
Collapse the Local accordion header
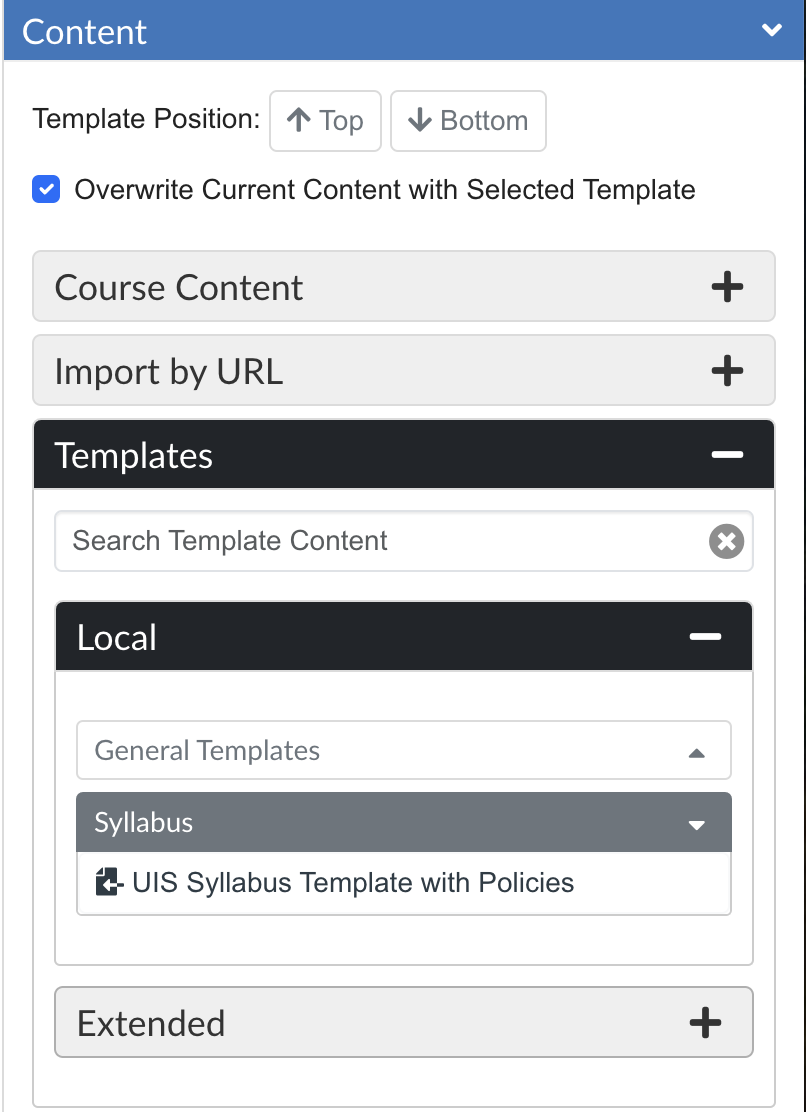404,637
